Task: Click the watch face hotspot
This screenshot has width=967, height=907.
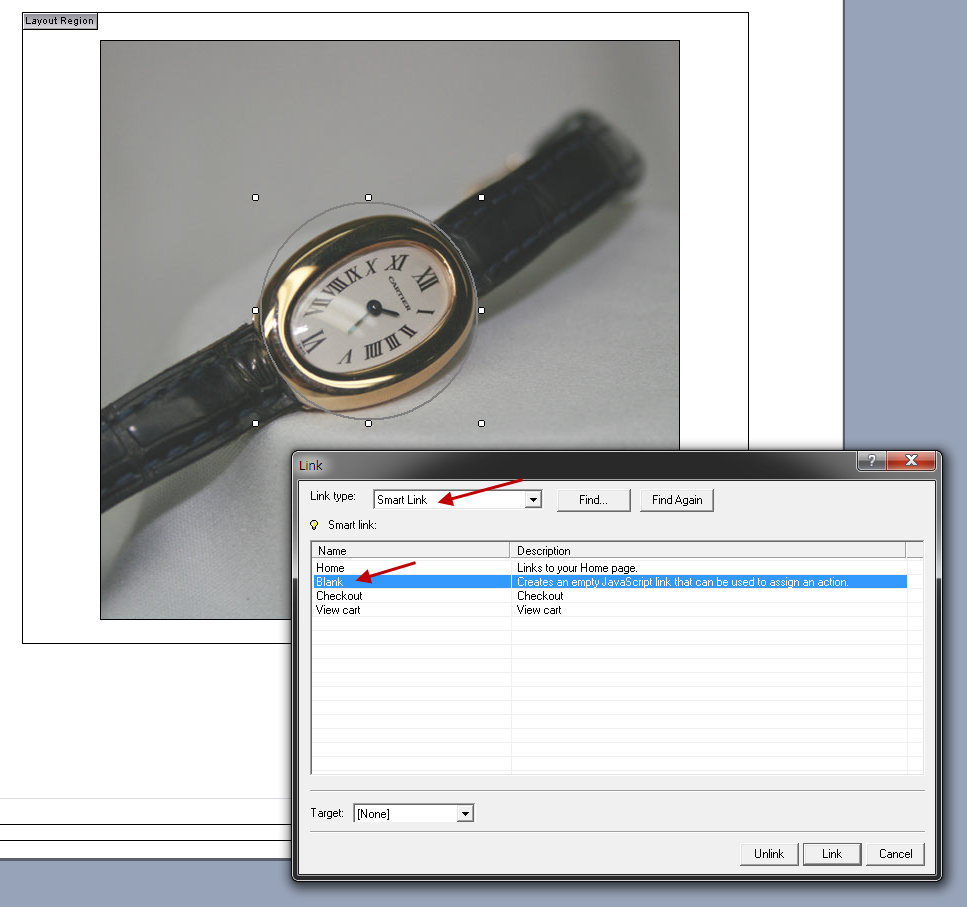Action: click(369, 311)
